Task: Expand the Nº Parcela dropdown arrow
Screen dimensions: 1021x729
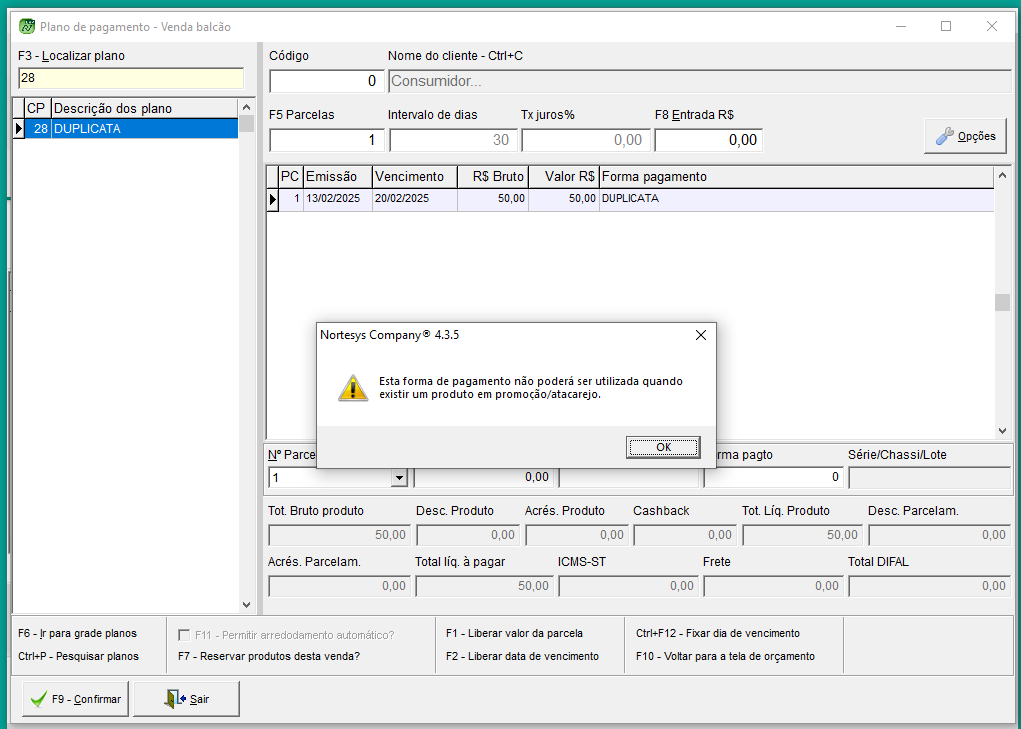Action: 399,478
